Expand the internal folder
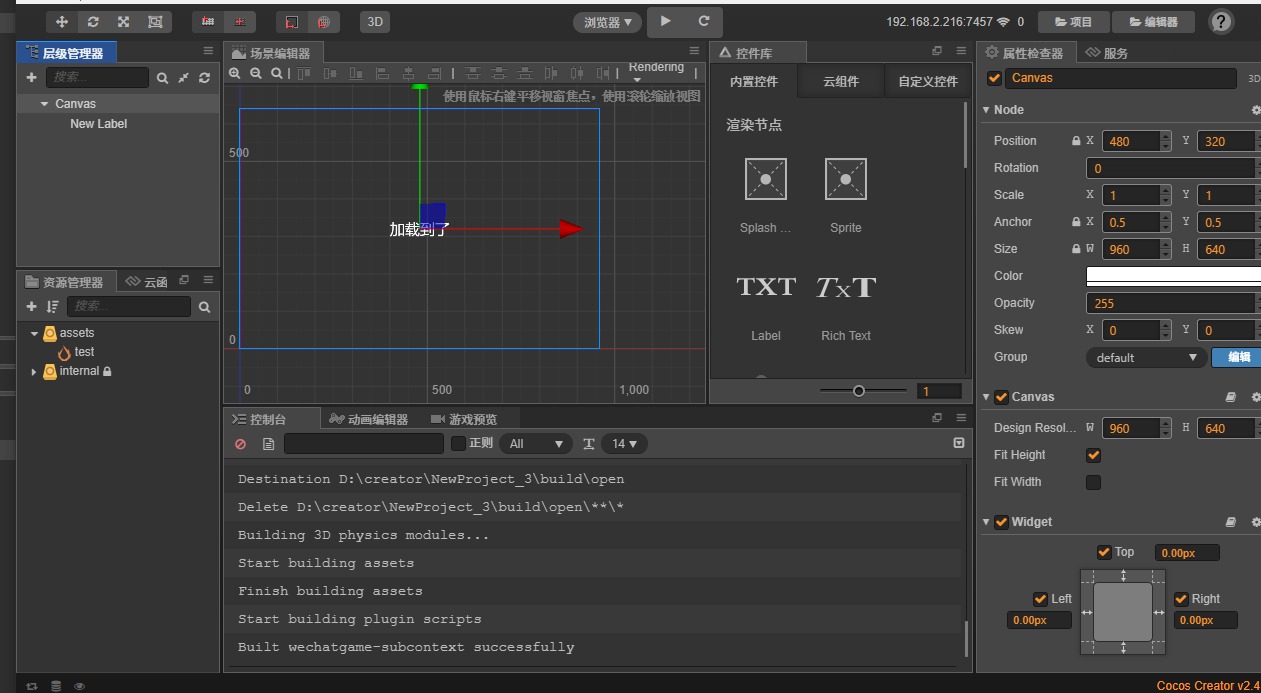Viewport: 1261px width, 693px height. coord(34,371)
